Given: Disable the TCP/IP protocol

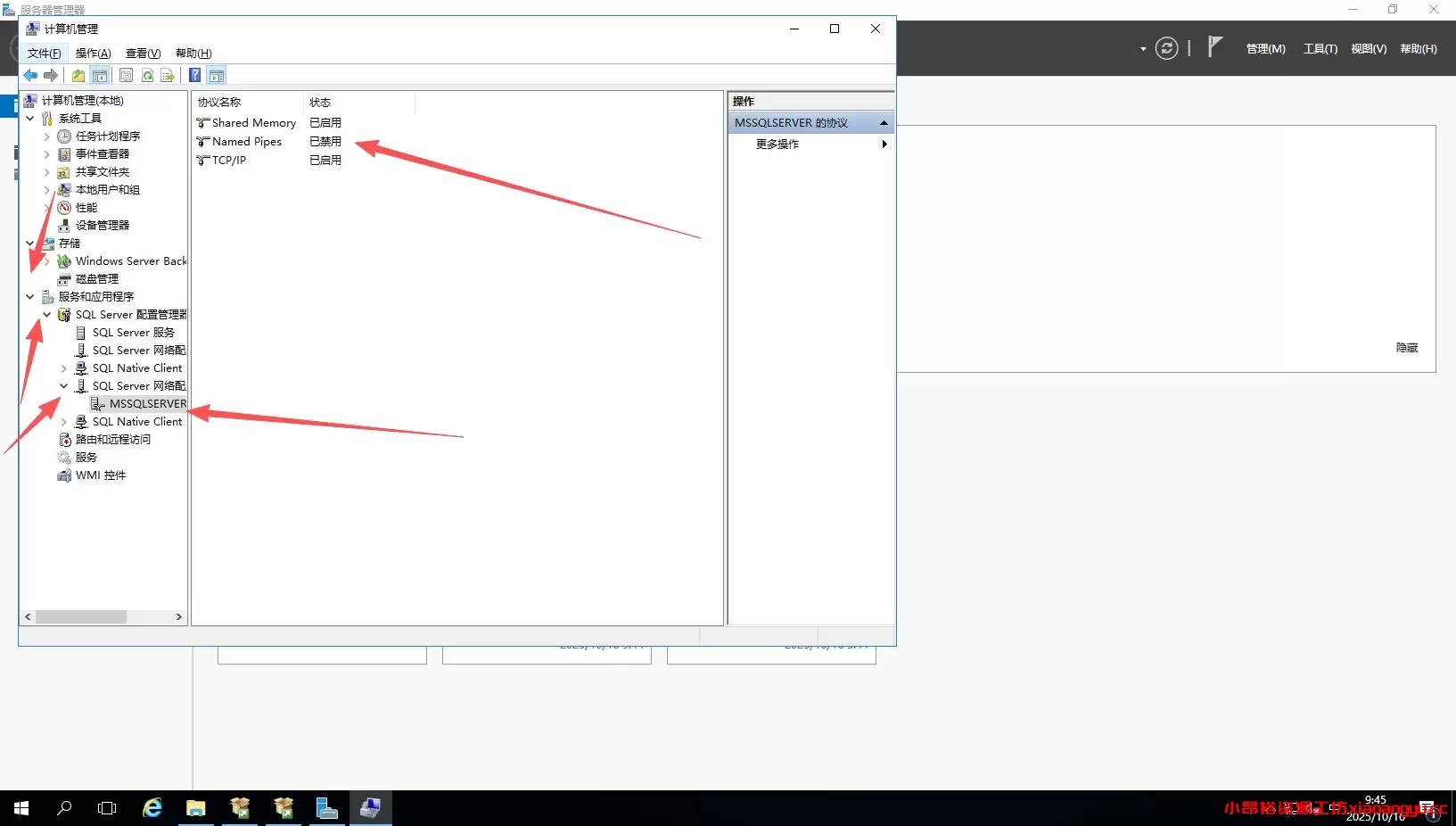Looking at the screenshot, I should point(227,160).
